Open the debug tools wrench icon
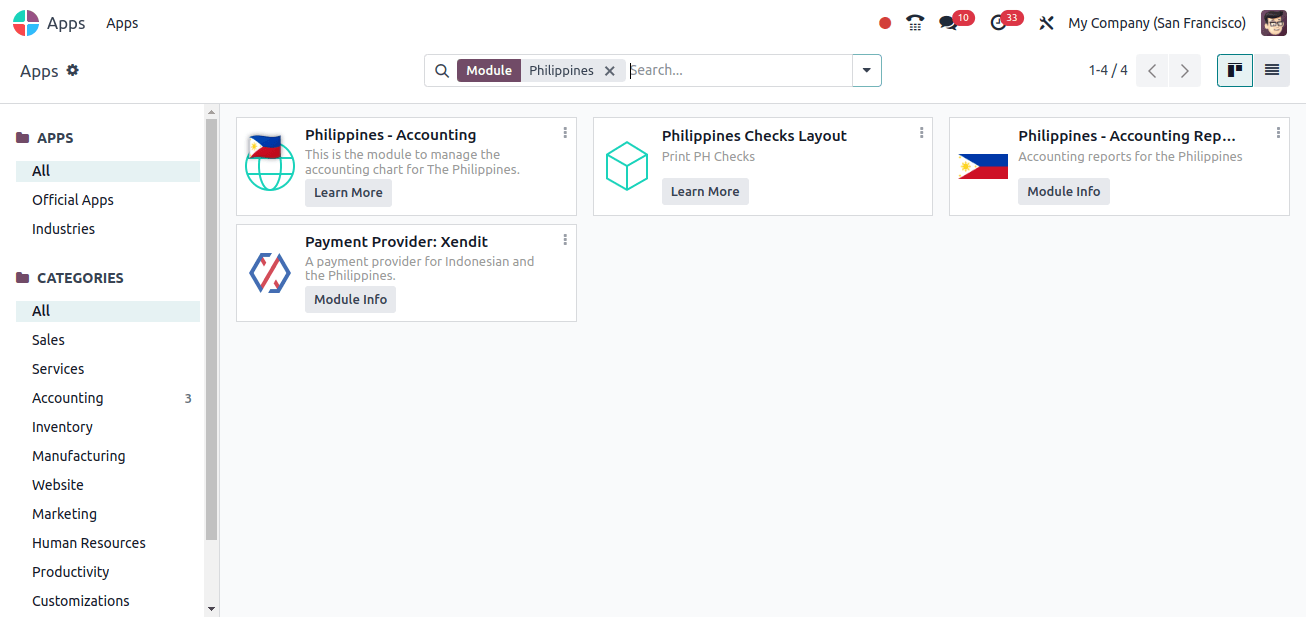 pos(1047,23)
